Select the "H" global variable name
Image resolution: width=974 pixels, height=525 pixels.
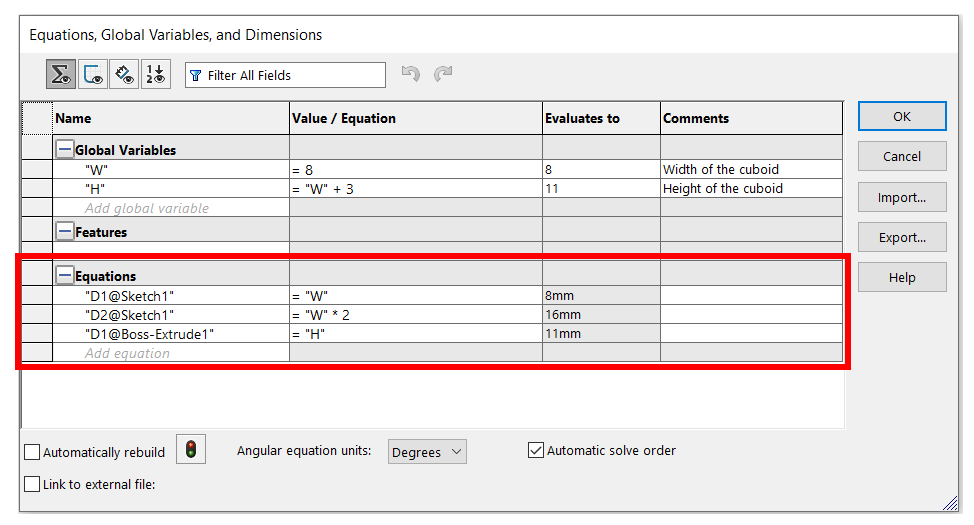tap(95, 189)
